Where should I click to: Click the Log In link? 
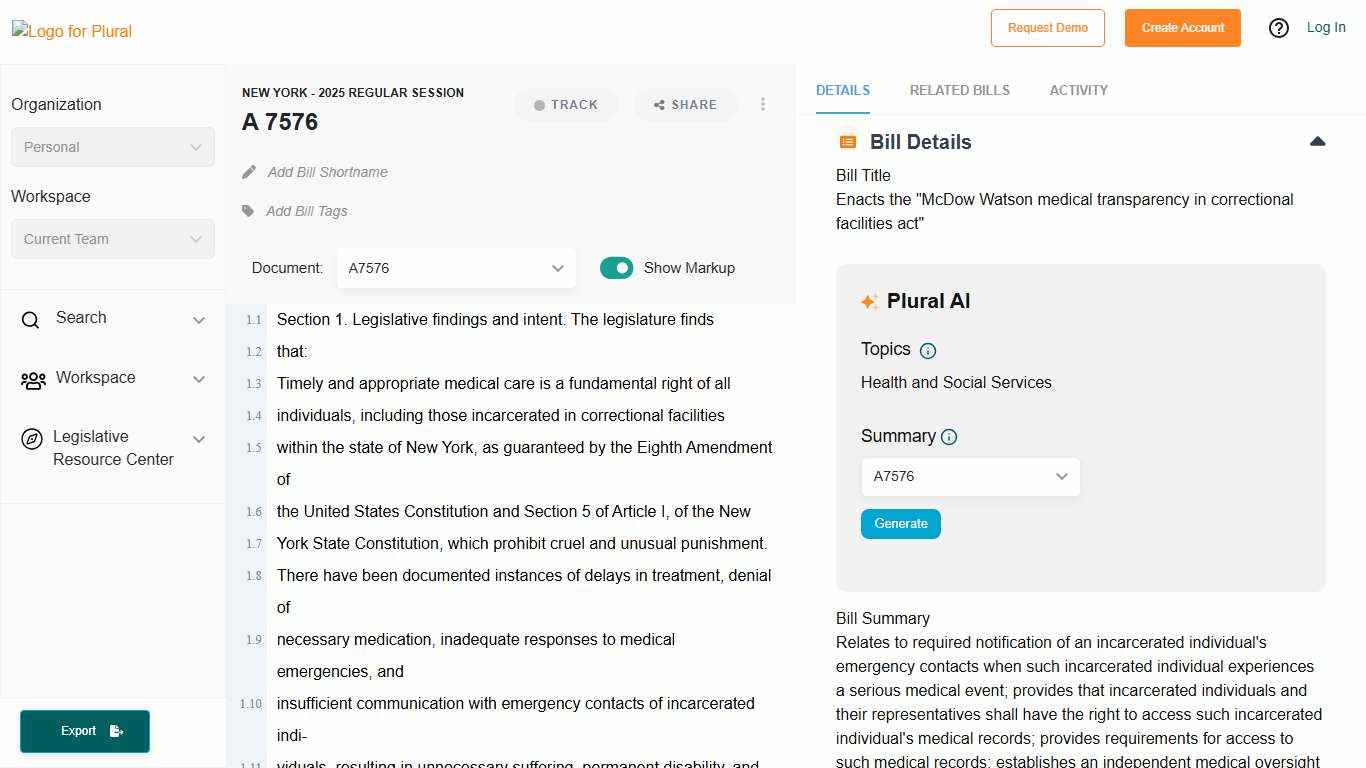pos(1326,27)
